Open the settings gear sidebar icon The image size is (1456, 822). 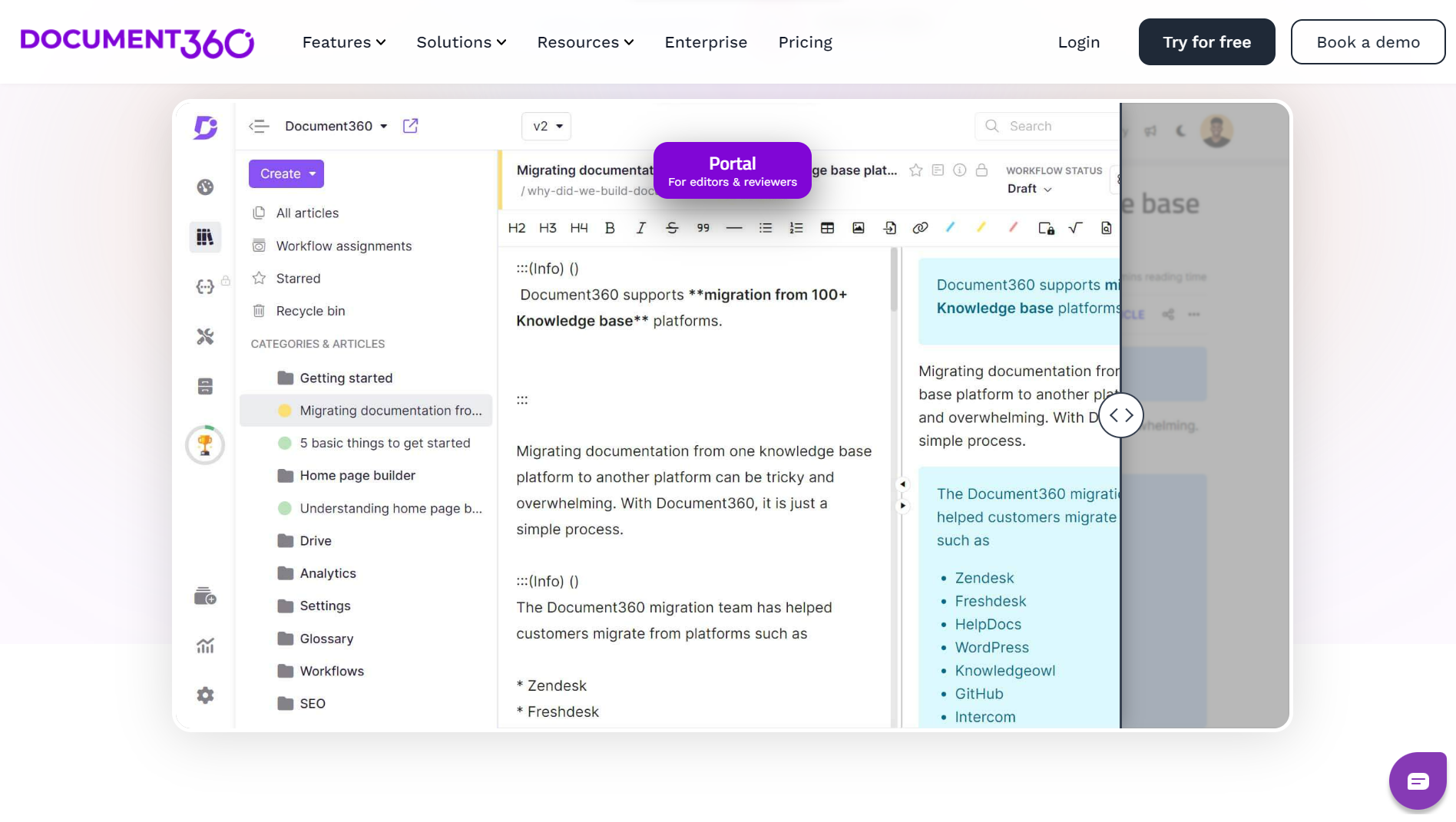coord(205,695)
